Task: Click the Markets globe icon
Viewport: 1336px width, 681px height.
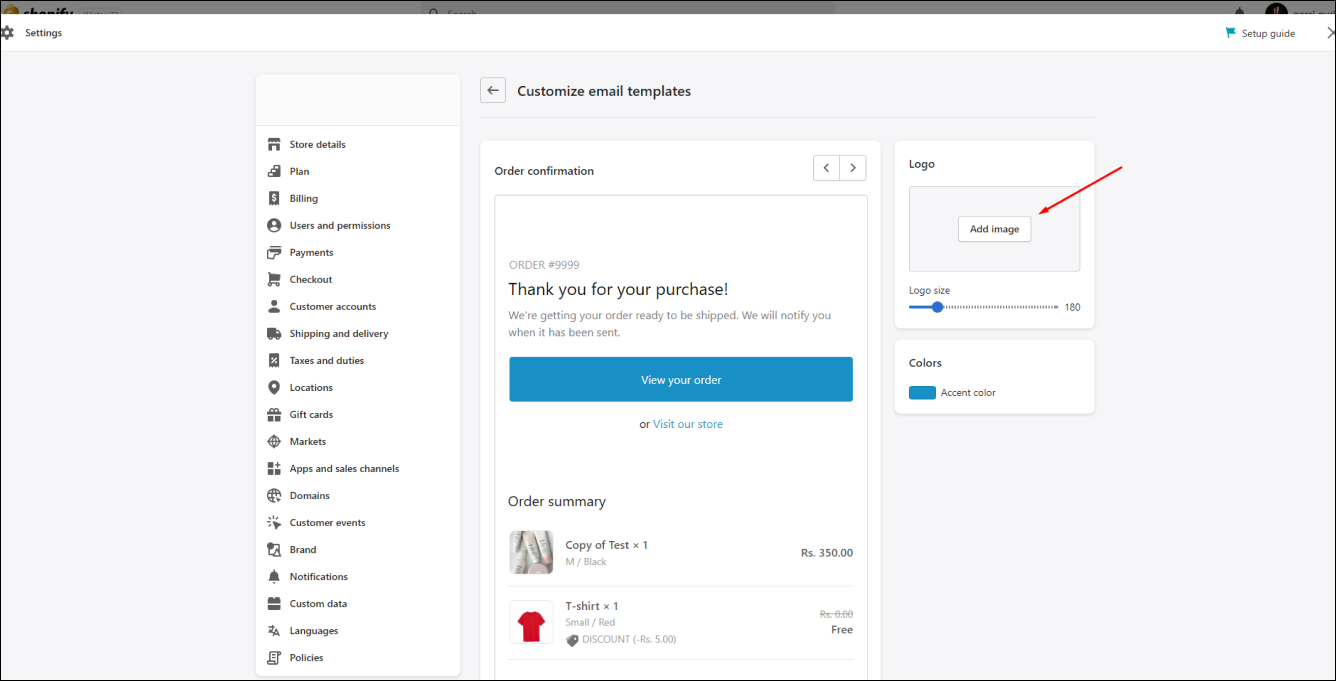Action: (x=274, y=442)
